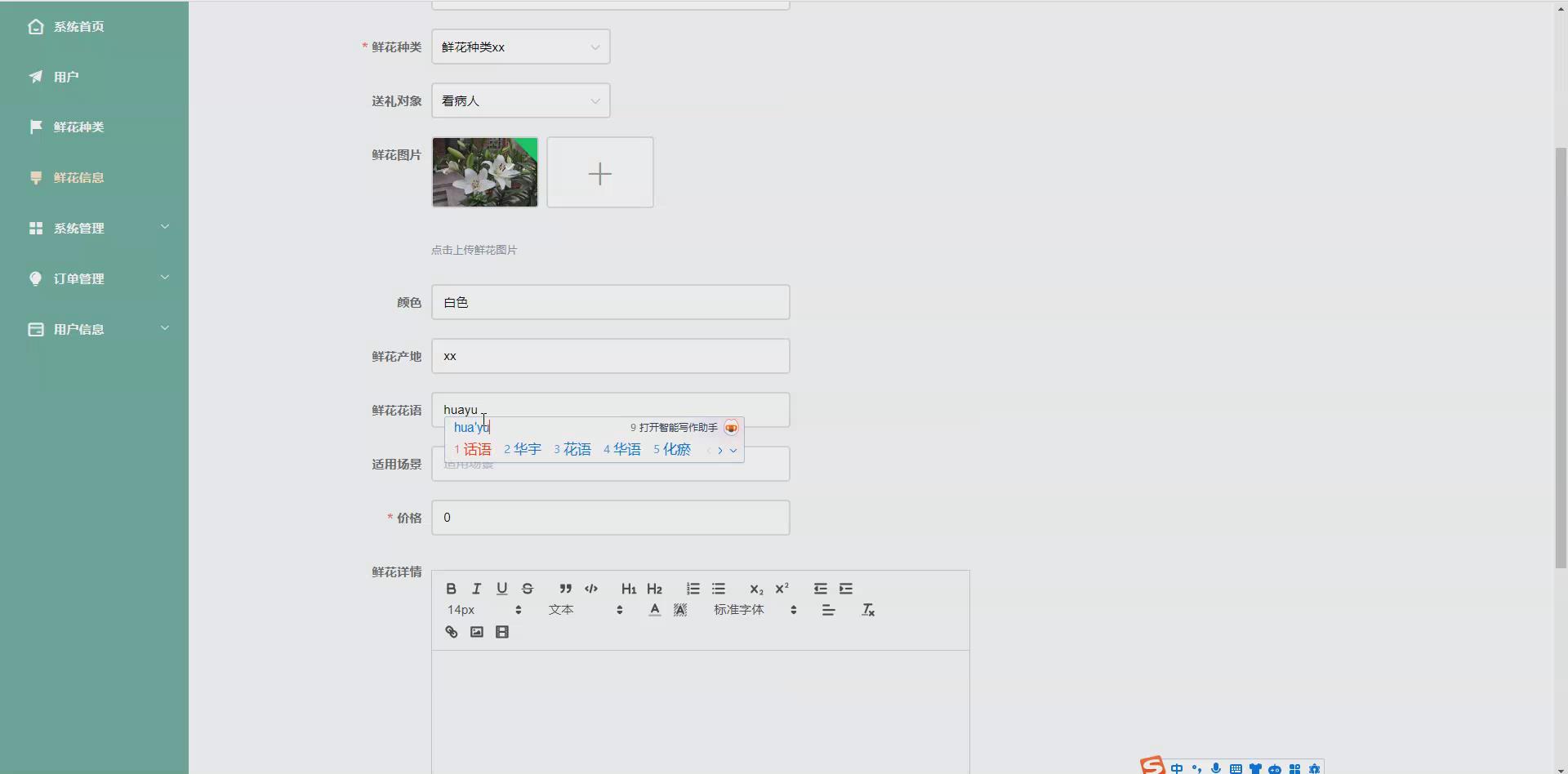Viewport: 1568px width, 774px height.
Task: Apply italic formatting in the editor
Action: [476, 589]
